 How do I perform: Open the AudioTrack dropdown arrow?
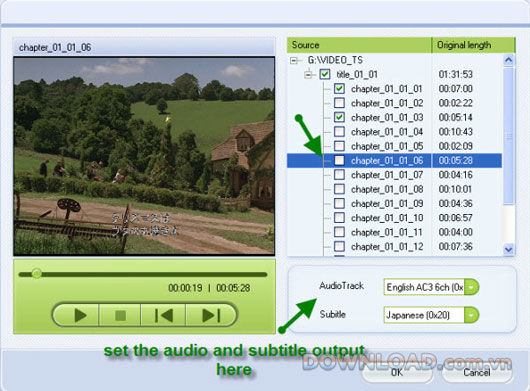point(472,287)
